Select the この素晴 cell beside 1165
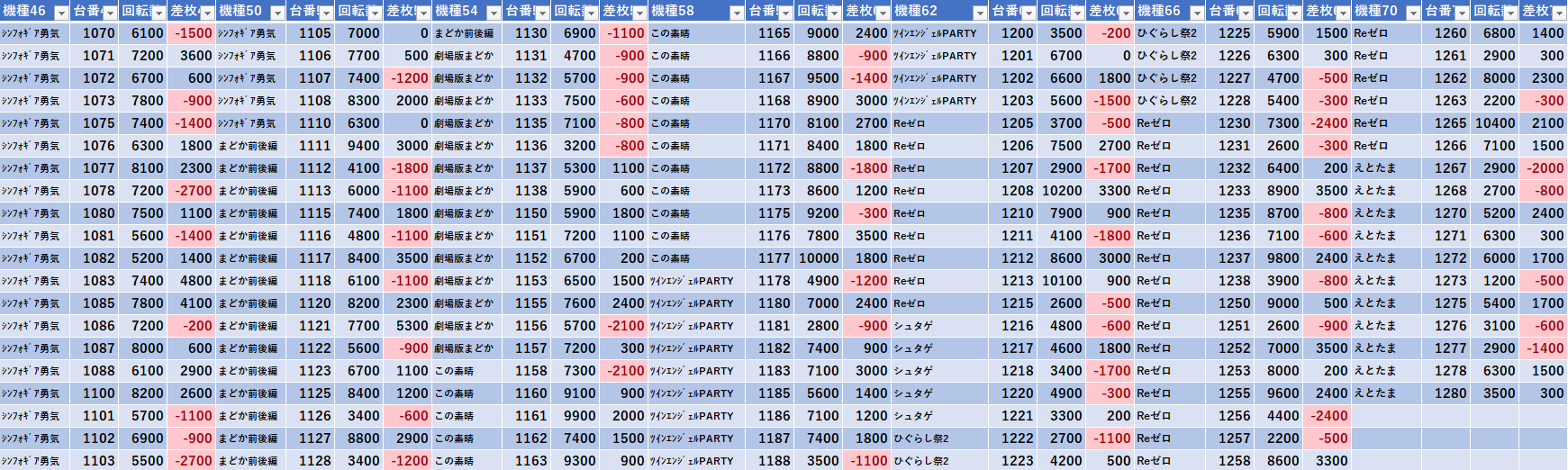This screenshot has width=1568, height=470. tap(697, 33)
